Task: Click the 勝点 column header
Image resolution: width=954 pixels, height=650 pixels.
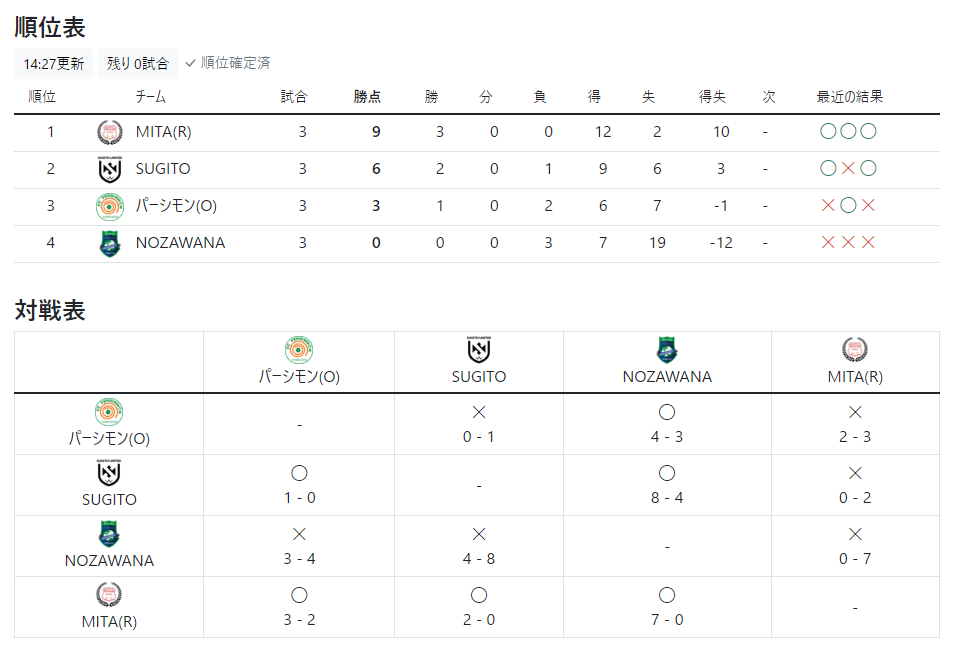Action: pos(367,97)
